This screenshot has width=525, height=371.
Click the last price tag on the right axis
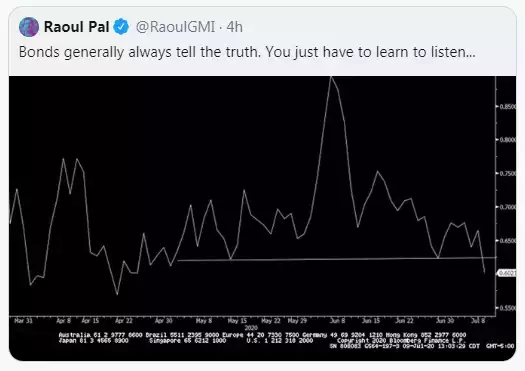click(x=507, y=273)
